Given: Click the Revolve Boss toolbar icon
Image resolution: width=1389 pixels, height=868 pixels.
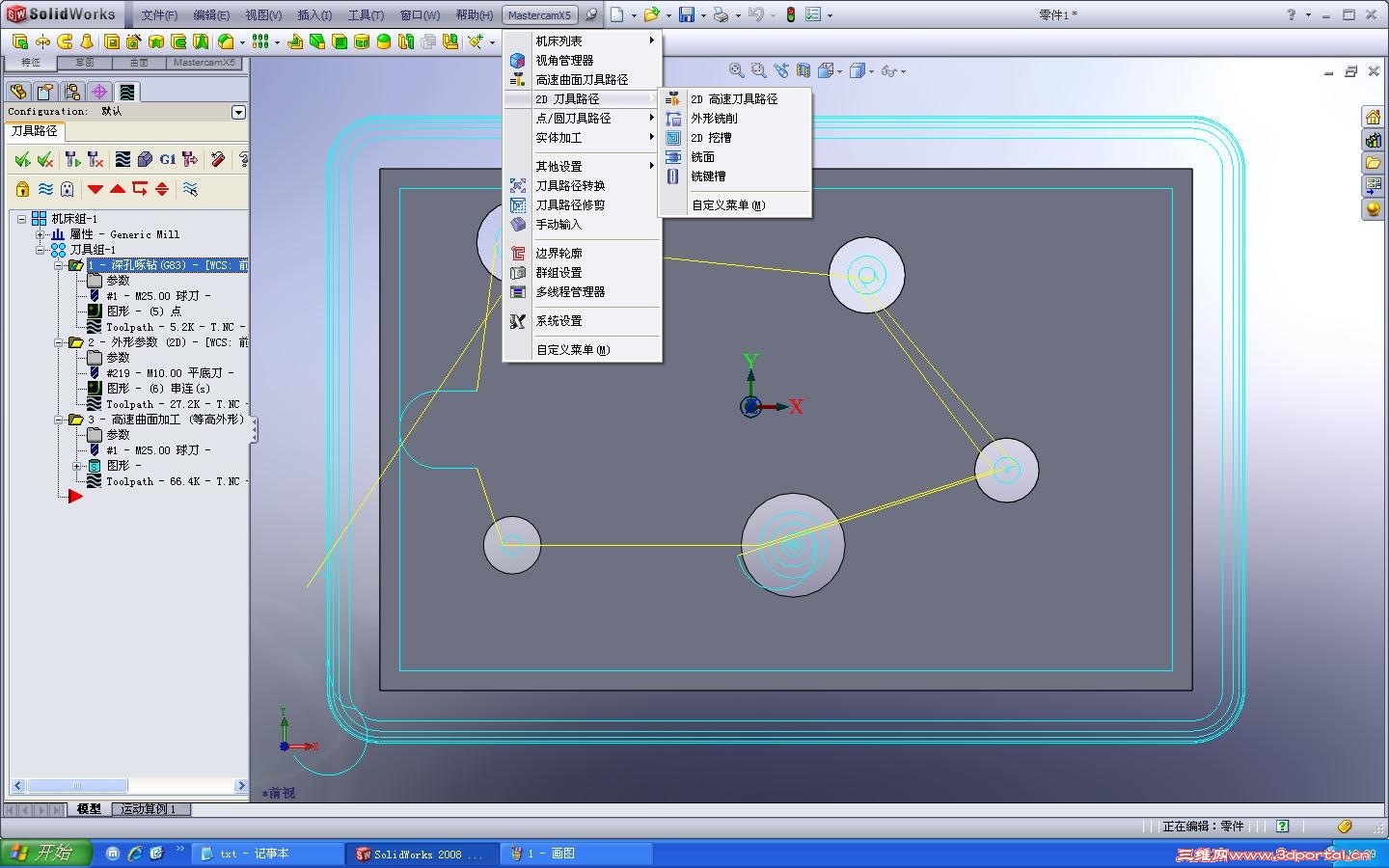Looking at the screenshot, I should 42,41.
